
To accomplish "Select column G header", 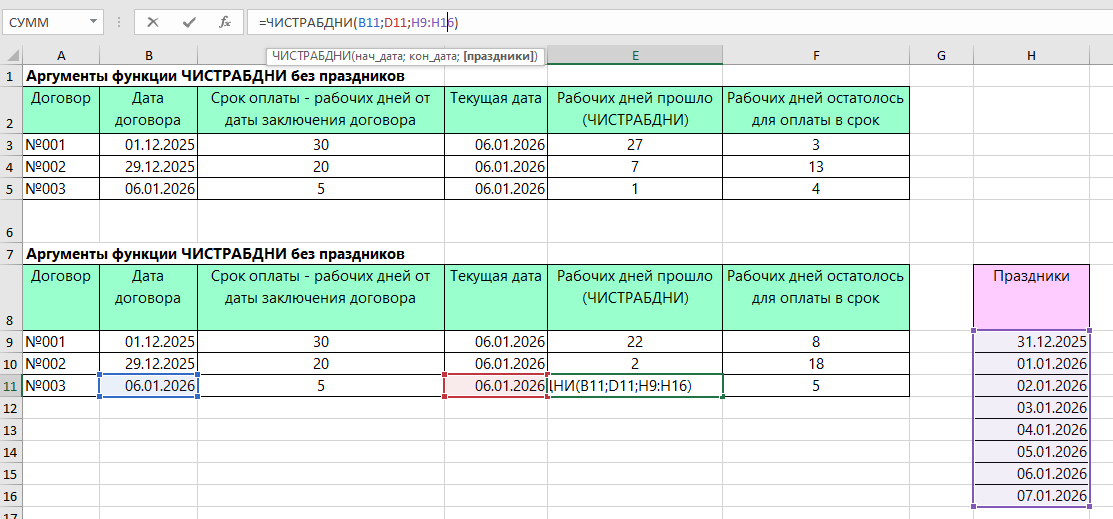I will click(941, 56).
